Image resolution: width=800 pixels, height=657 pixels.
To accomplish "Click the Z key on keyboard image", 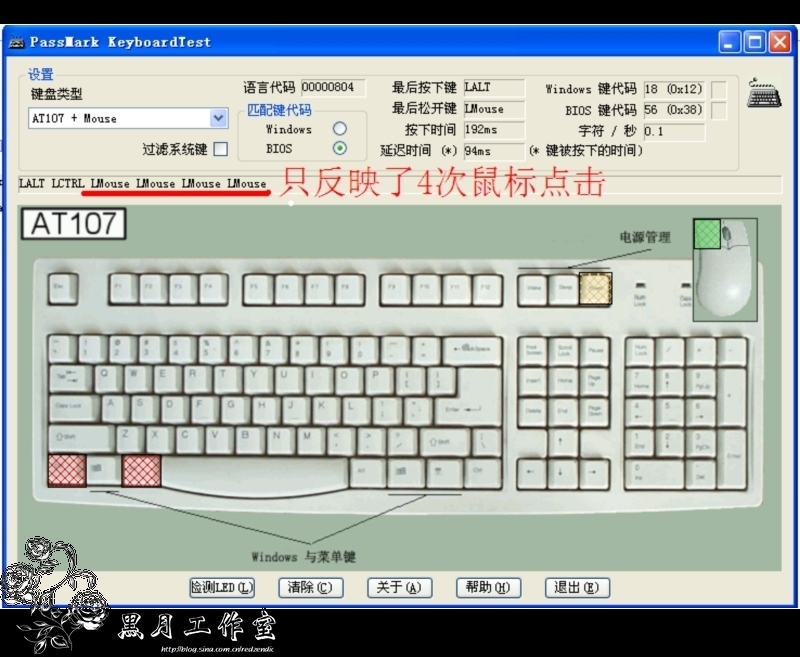I will coord(130,439).
